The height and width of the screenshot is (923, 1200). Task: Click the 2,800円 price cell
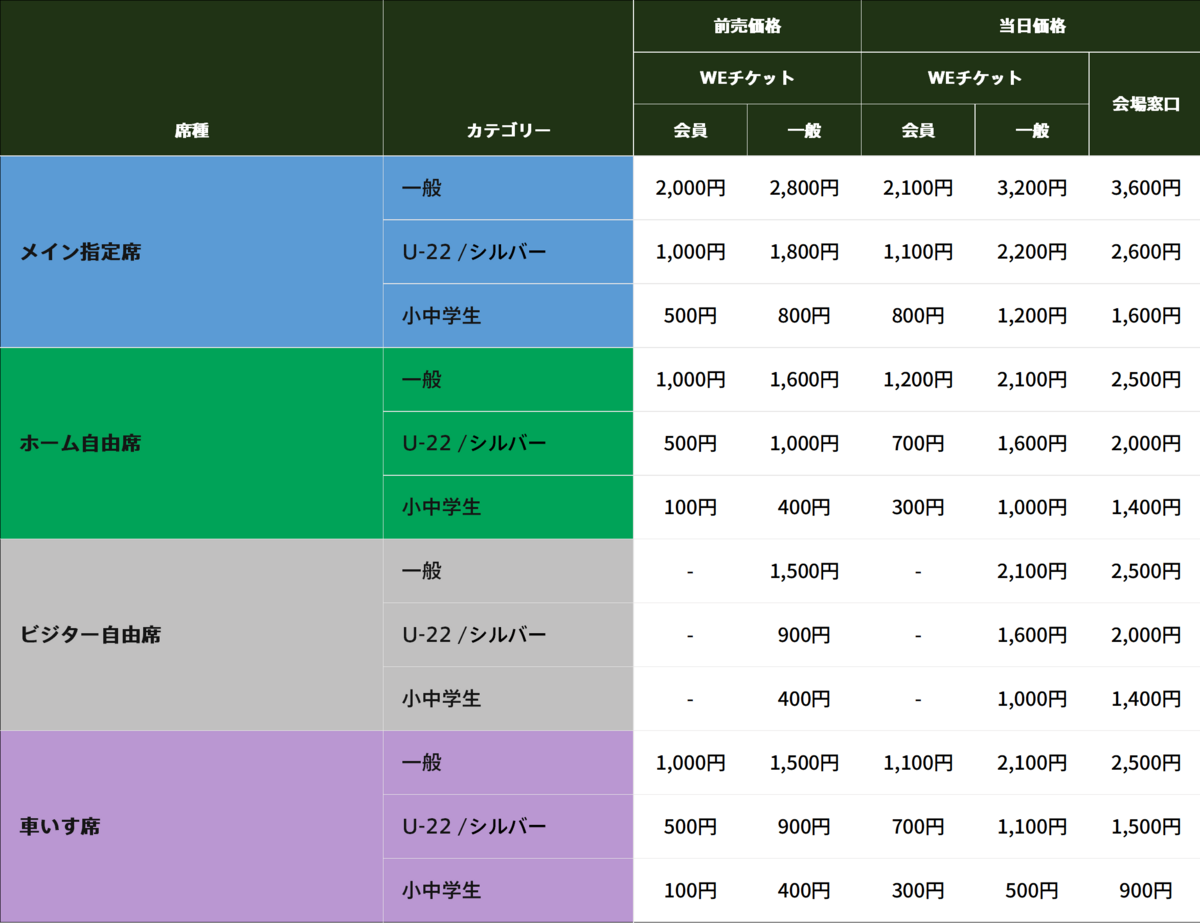click(x=804, y=188)
